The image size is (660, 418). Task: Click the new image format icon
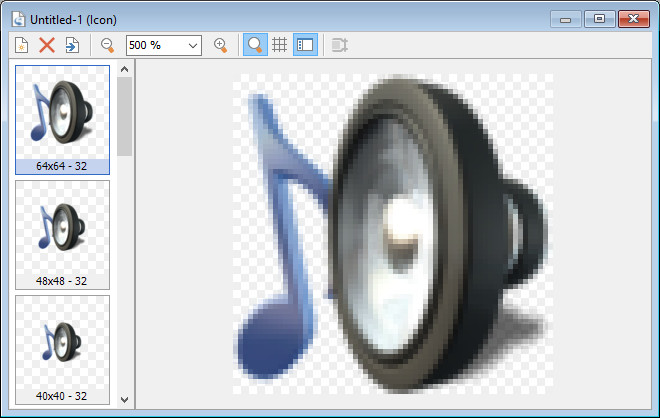click(21, 45)
